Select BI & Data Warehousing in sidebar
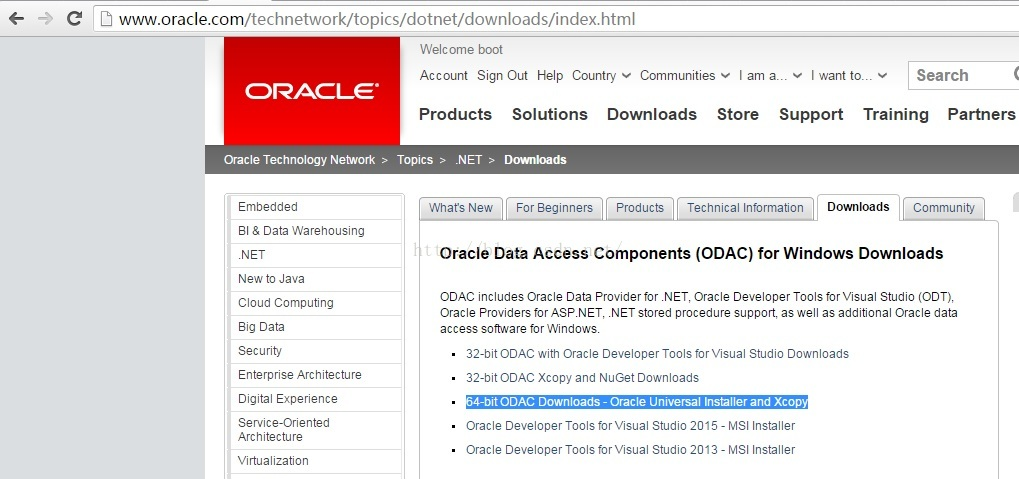 316,231
